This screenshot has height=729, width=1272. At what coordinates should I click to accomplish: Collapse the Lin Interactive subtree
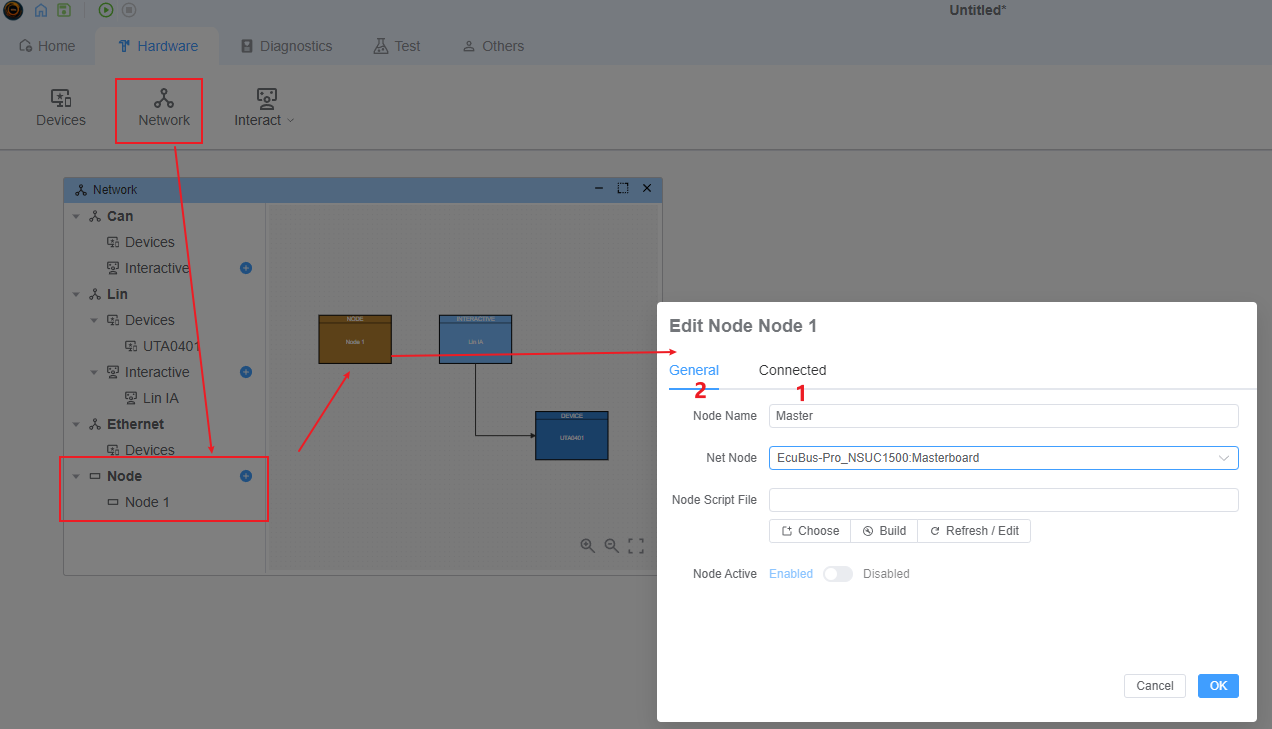click(x=94, y=372)
